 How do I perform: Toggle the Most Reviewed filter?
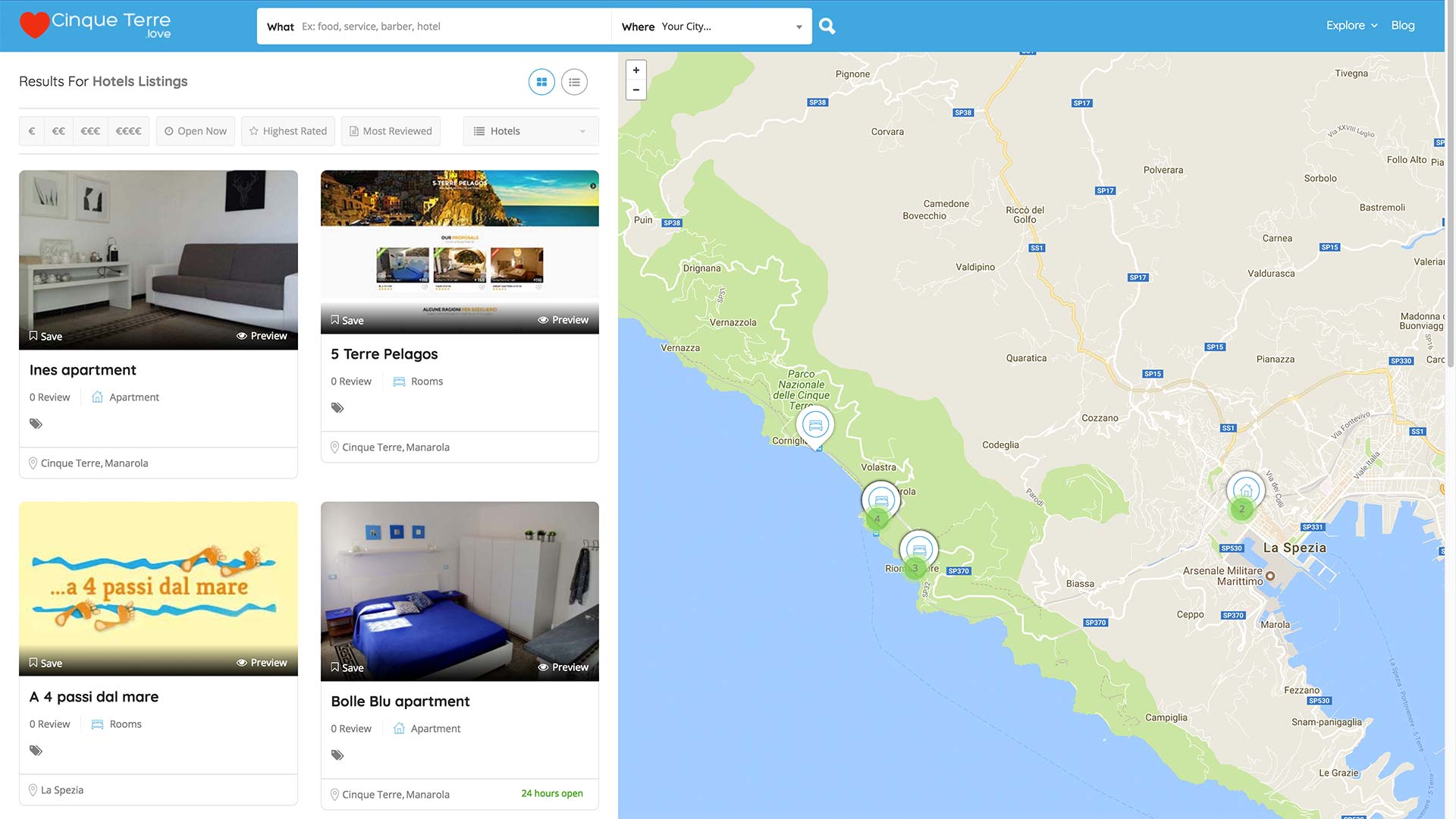coord(391,131)
